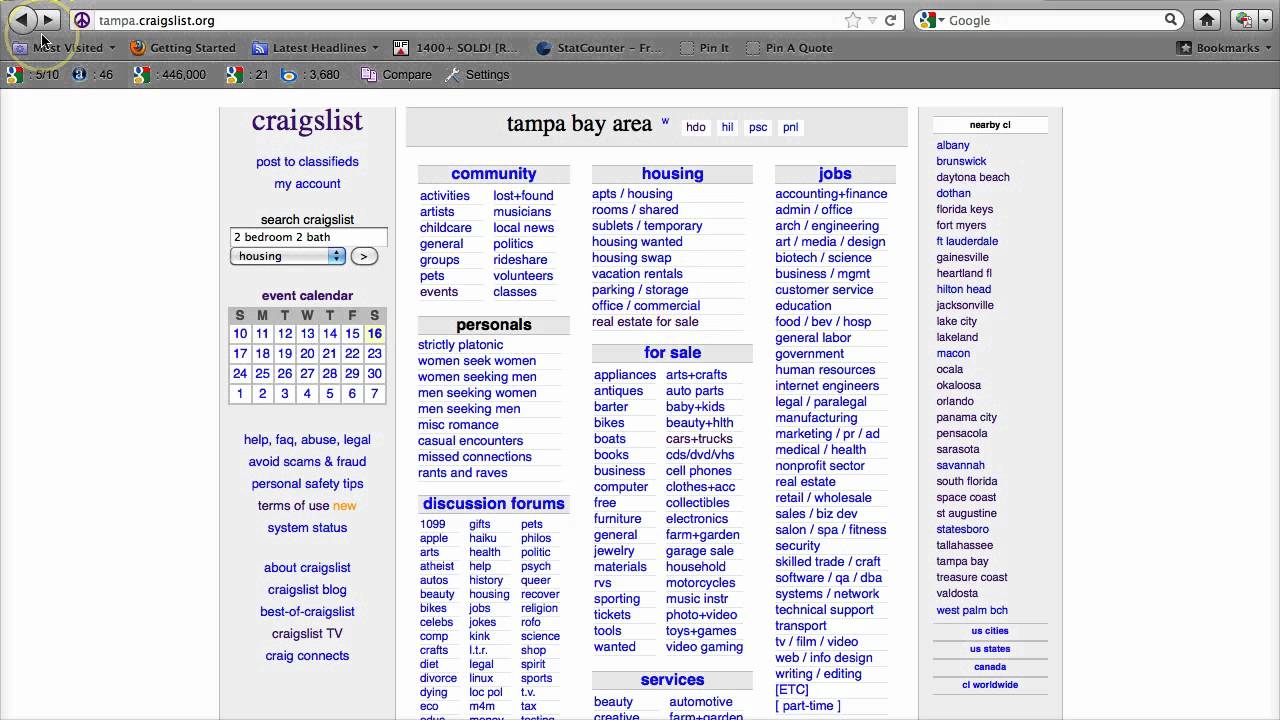Open the [ part-time ] jobs link
The height and width of the screenshot is (720, 1280).
pyautogui.click(x=808, y=706)
